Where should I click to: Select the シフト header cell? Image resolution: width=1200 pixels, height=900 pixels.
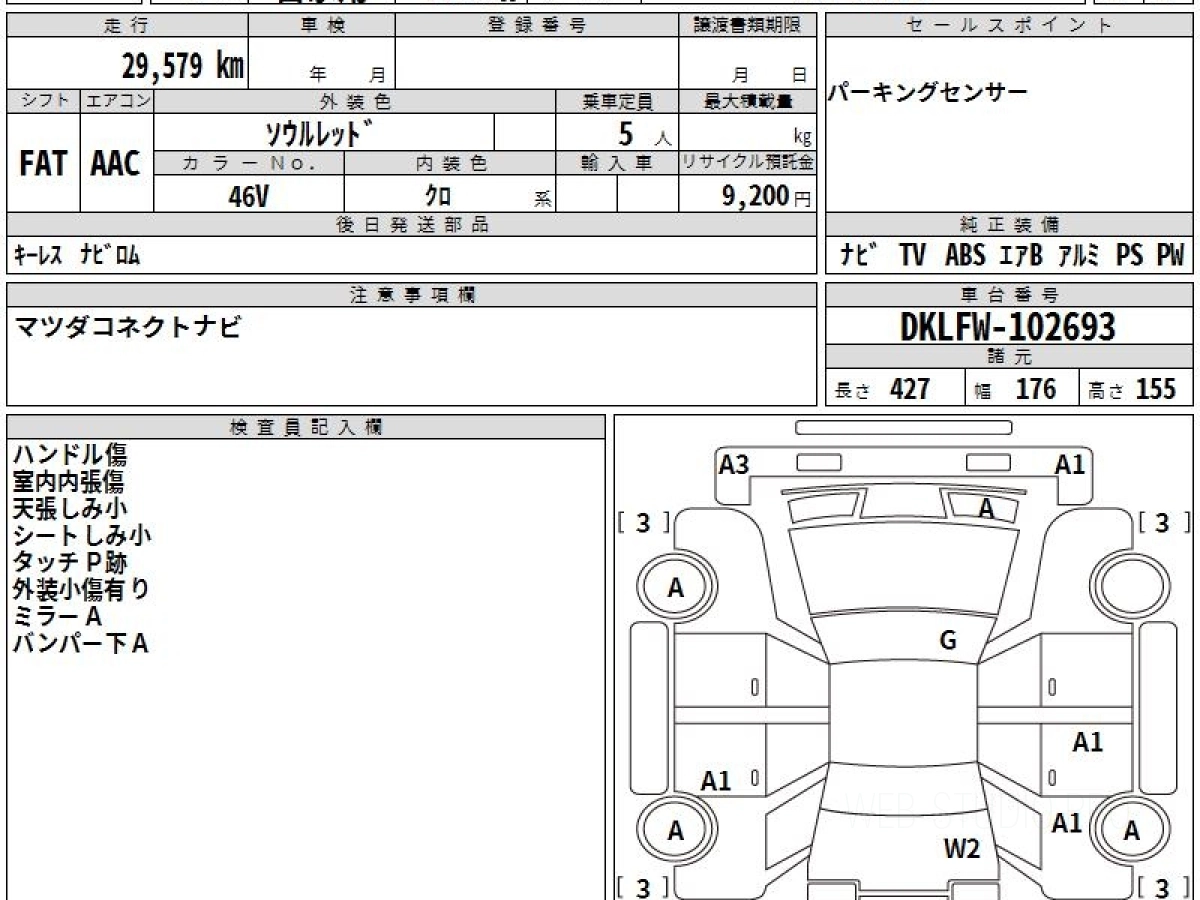[43, 101]
